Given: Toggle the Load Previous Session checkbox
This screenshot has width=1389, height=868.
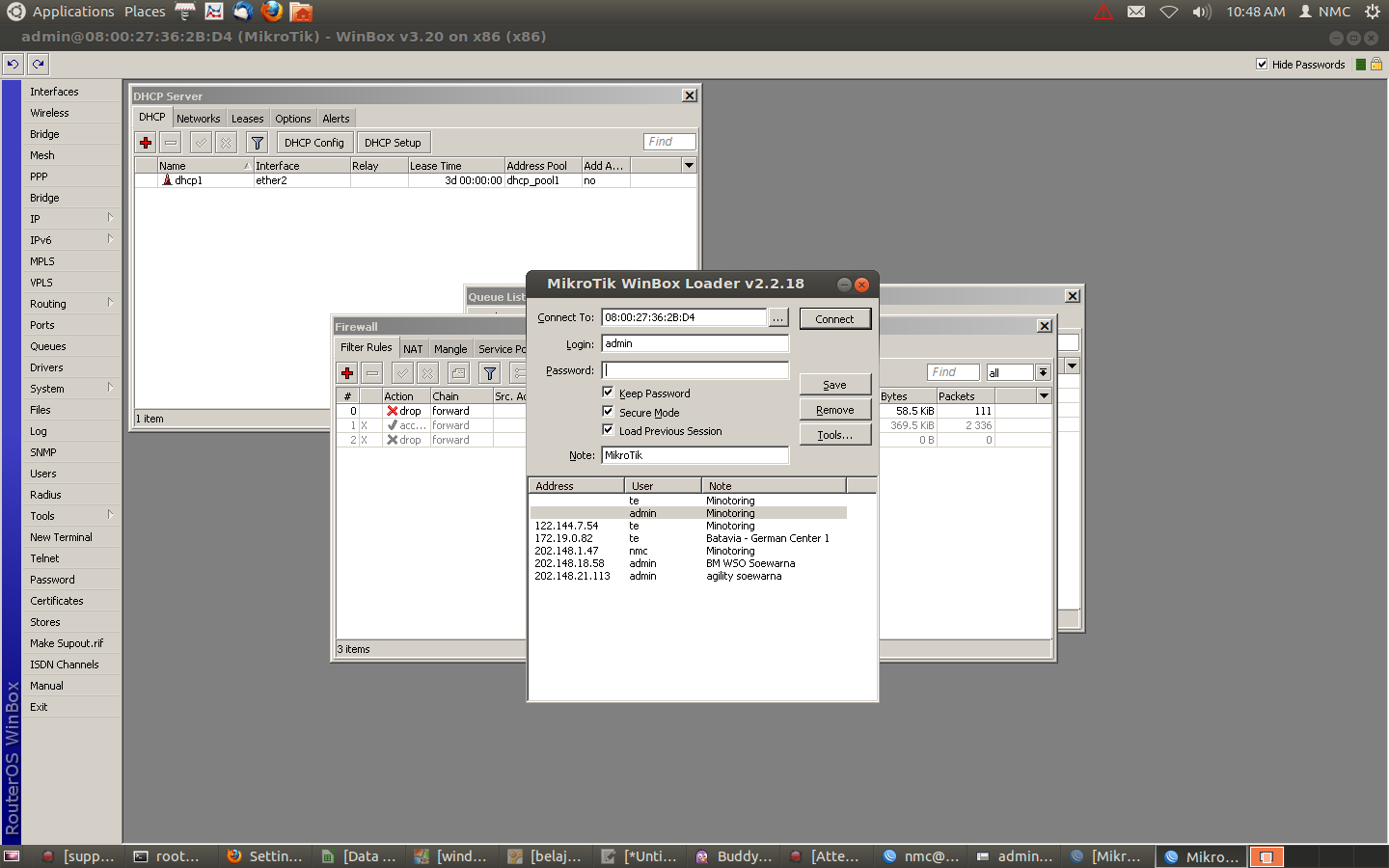Looking at the screenshot, I should coord(608,430).
